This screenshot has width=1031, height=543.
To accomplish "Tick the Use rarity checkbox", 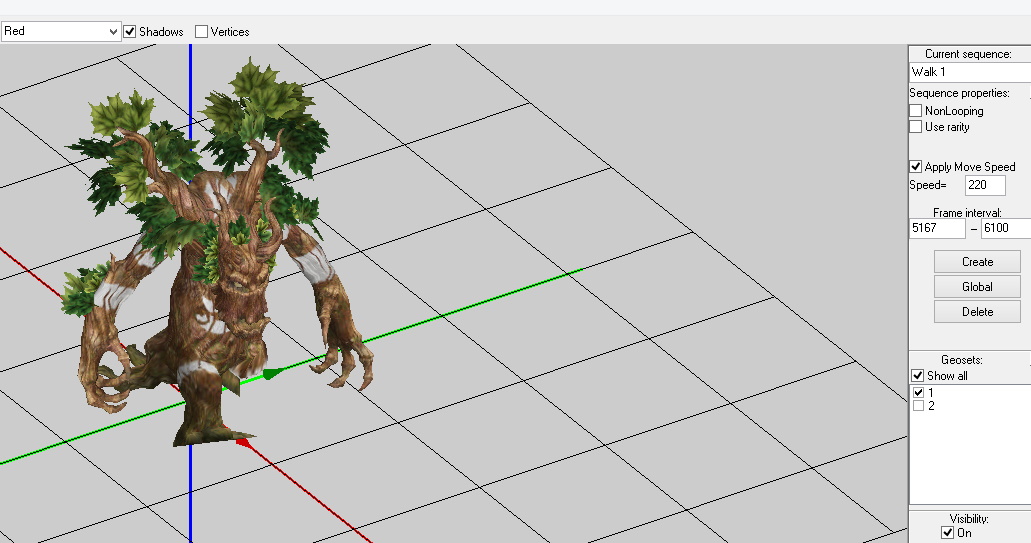I will tap(915, 126).
